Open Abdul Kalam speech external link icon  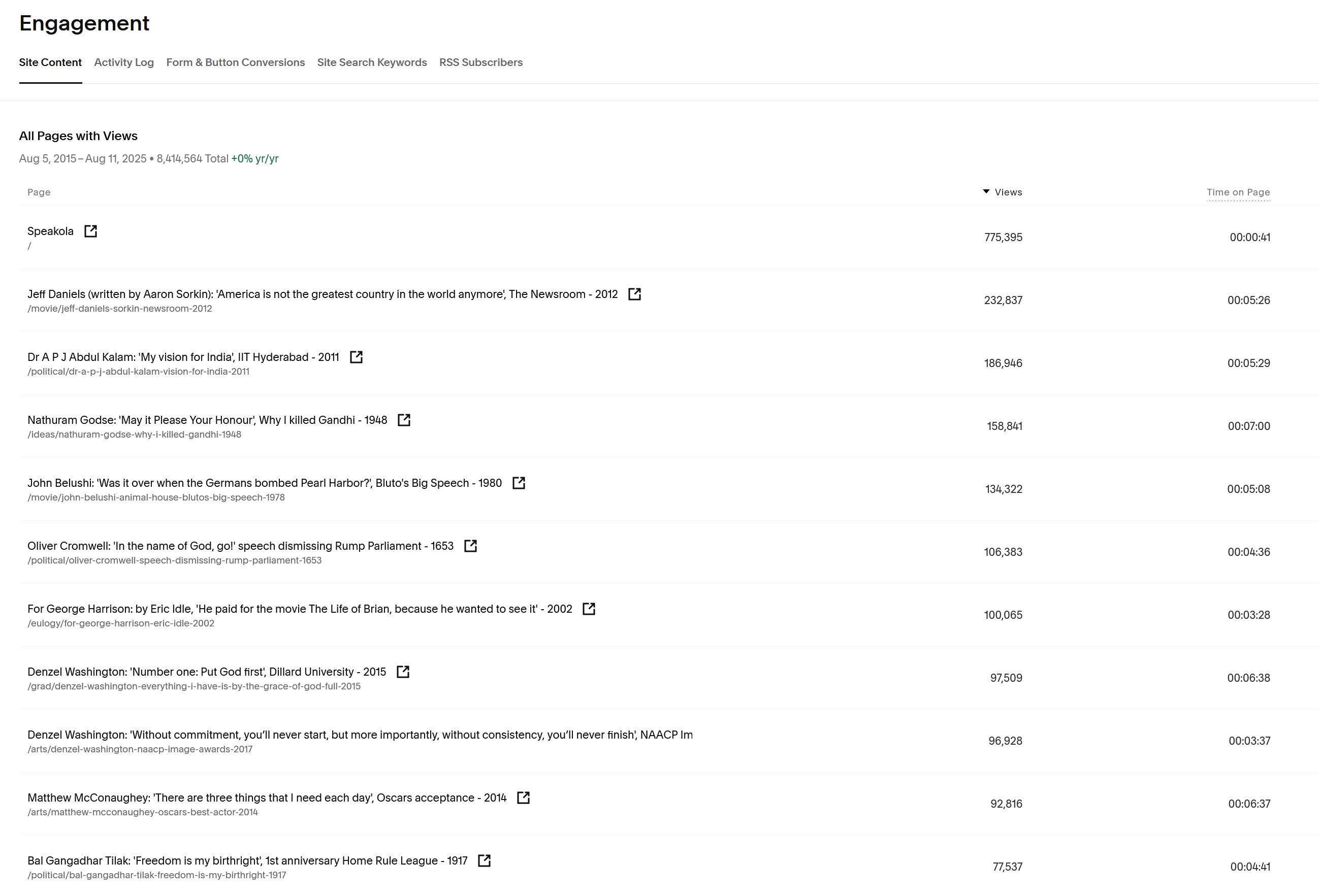[356, 357]
